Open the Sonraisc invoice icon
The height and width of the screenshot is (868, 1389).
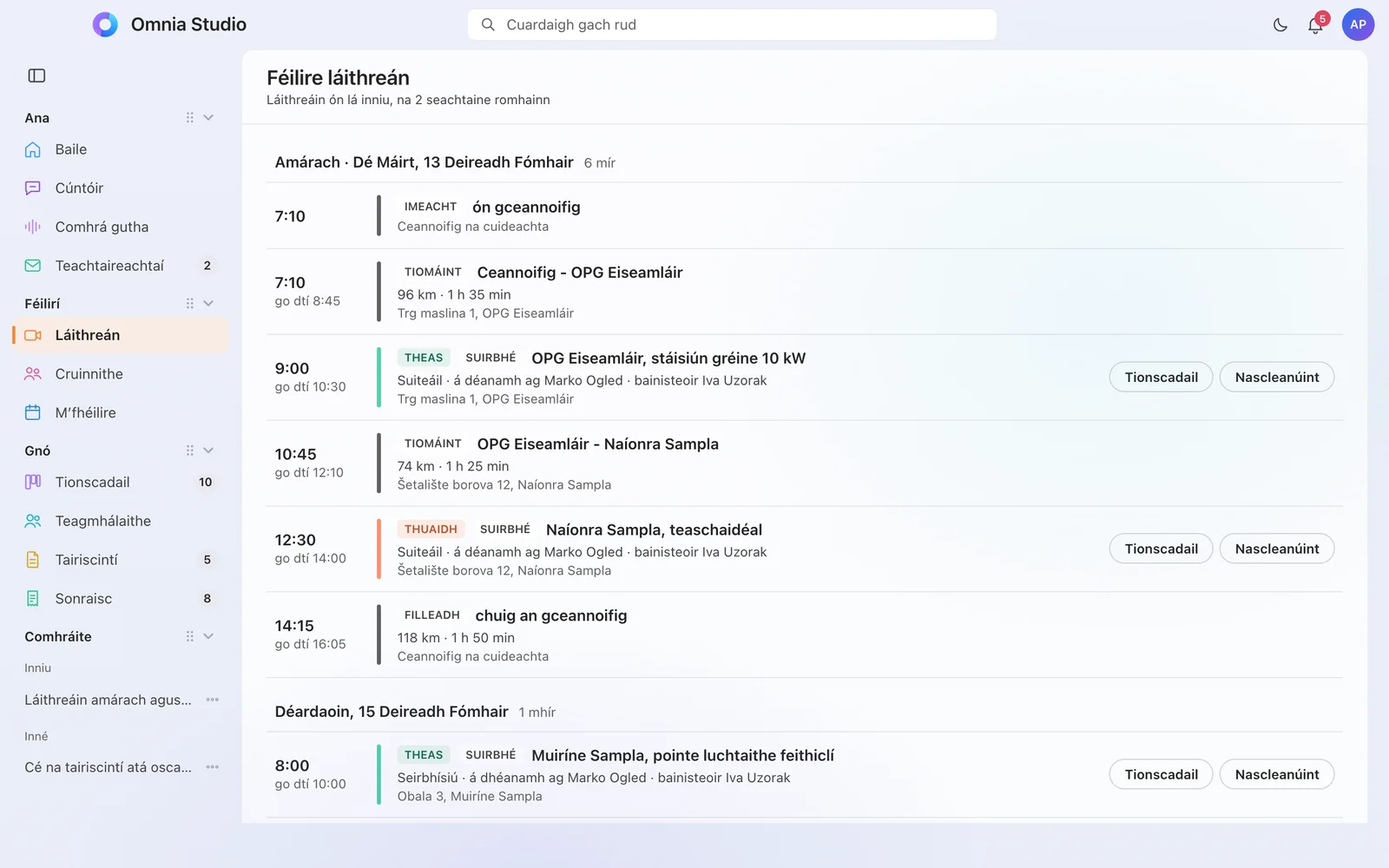(33, 598)
